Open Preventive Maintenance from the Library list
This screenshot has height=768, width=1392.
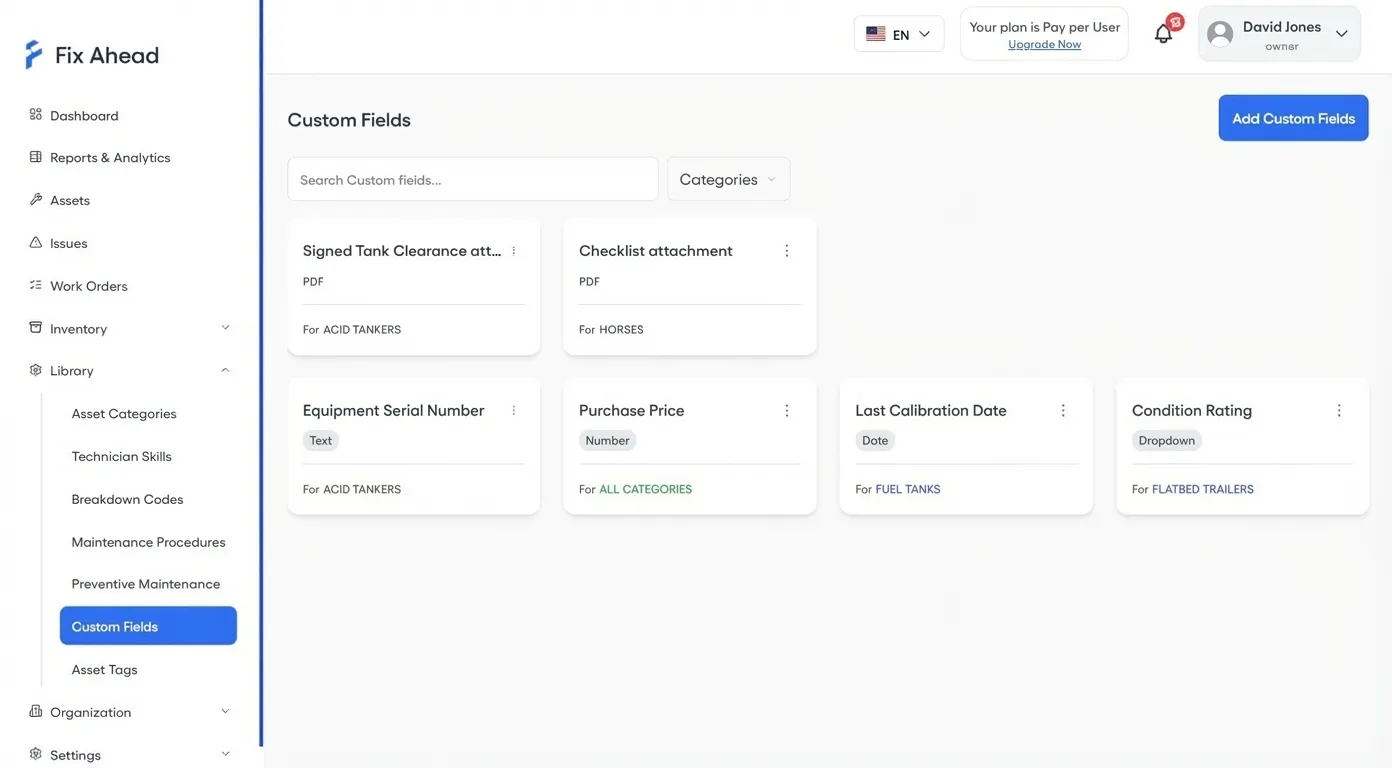pos(146,583)
